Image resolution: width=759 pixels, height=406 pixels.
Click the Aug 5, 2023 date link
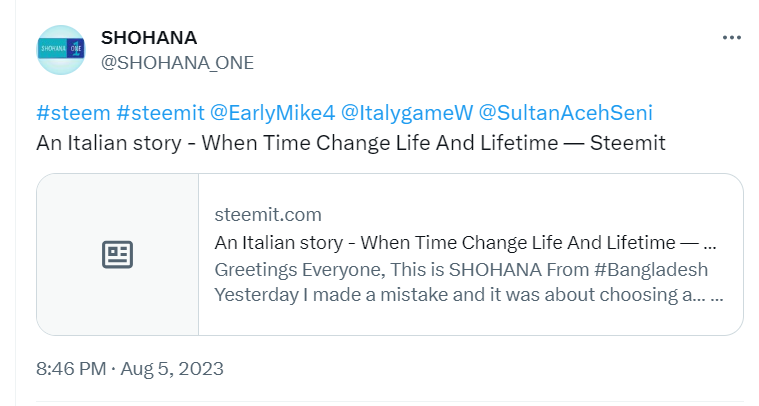click(x=172, y=369)
